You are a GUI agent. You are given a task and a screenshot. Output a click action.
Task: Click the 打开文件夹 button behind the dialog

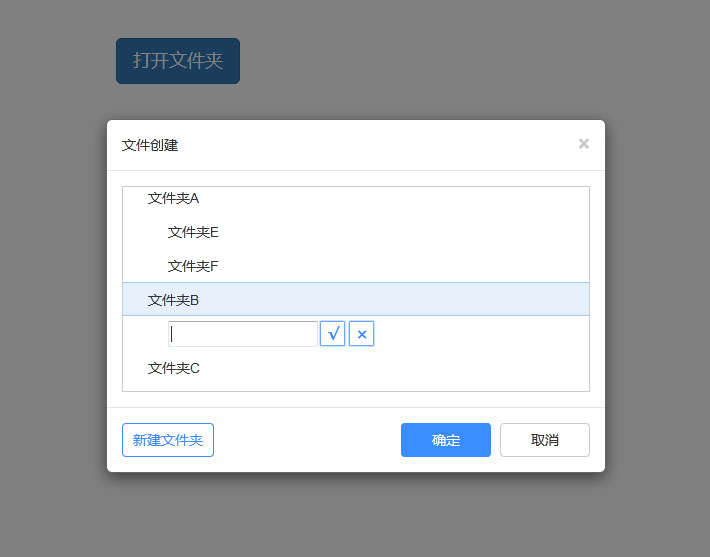click(x=178, y=61)
